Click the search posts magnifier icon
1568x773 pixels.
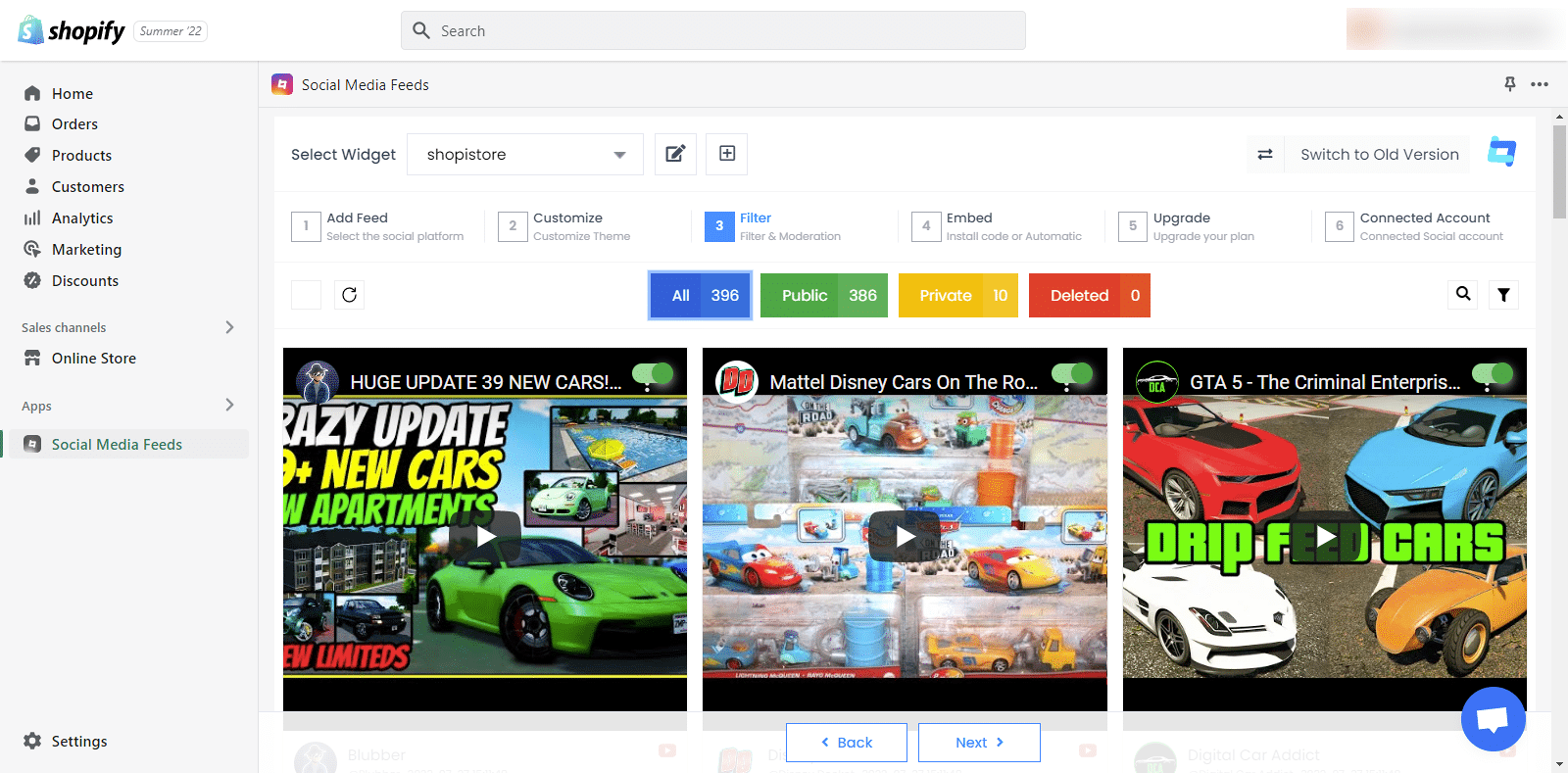(x=1463, y=294)
